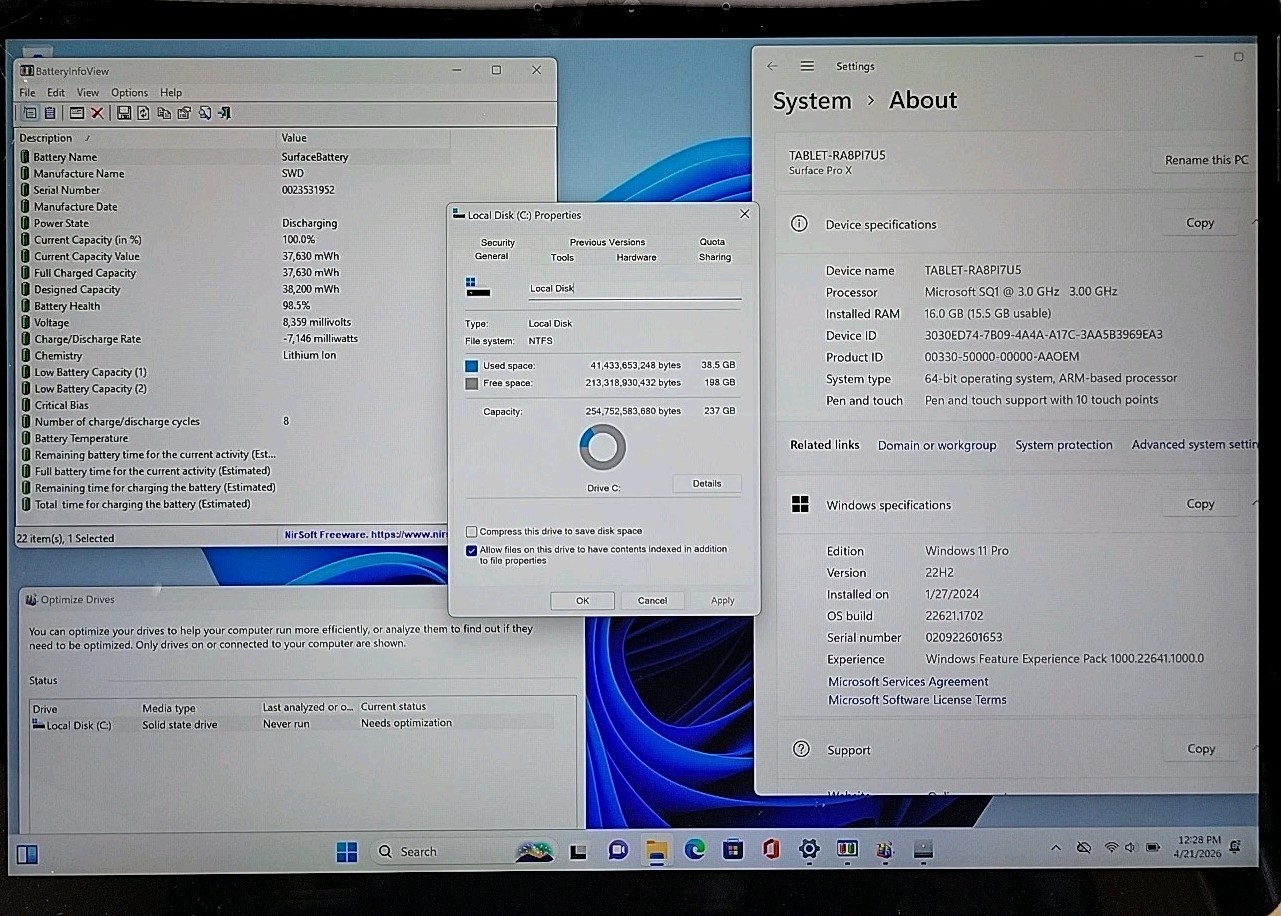Click the Find toolbar icon in BatteryInfoView
Screen dimensions: 1281x916
click(205, 113)
